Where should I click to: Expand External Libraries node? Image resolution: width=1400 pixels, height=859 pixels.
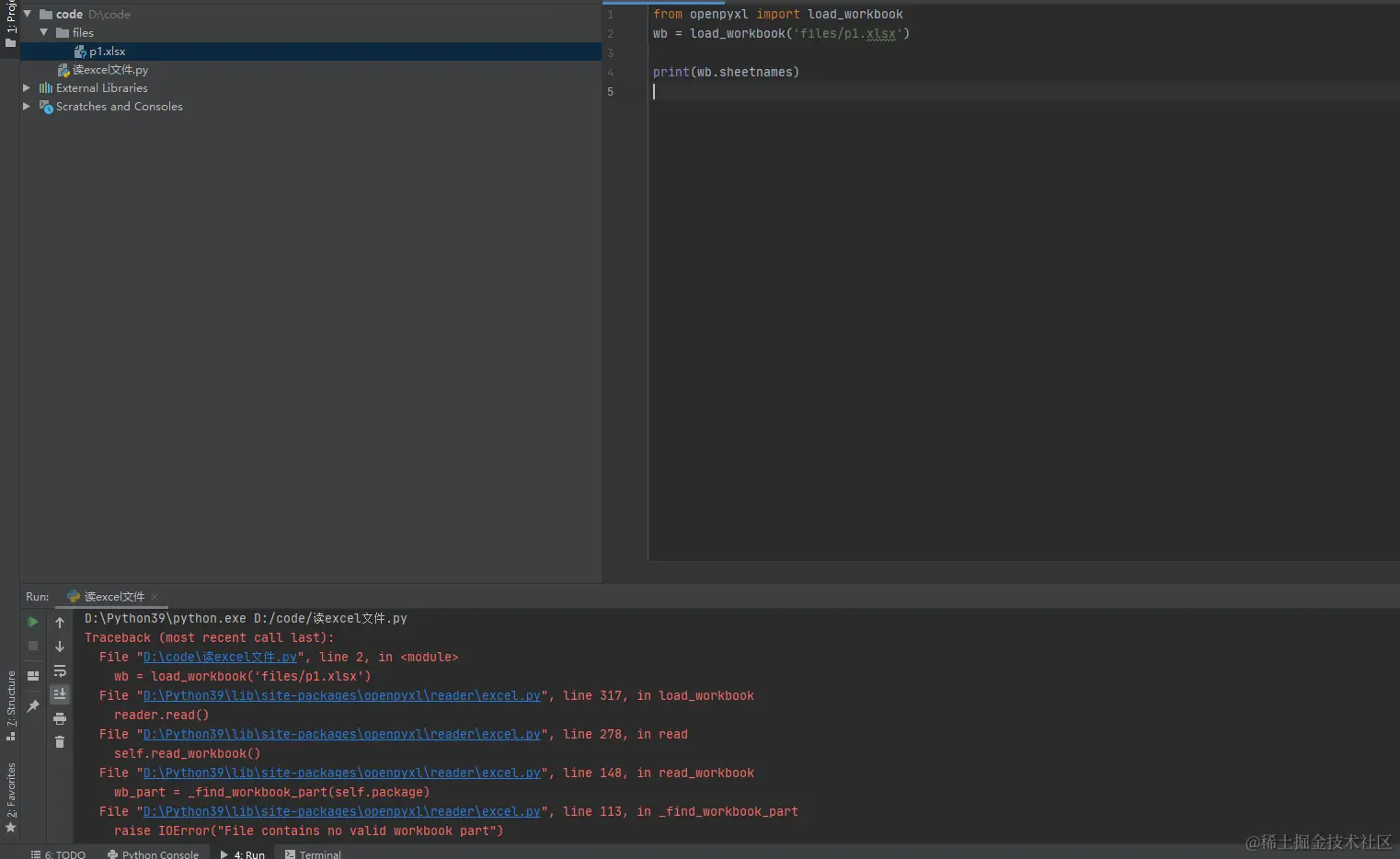pyautogui.click(x=27, y=88)
